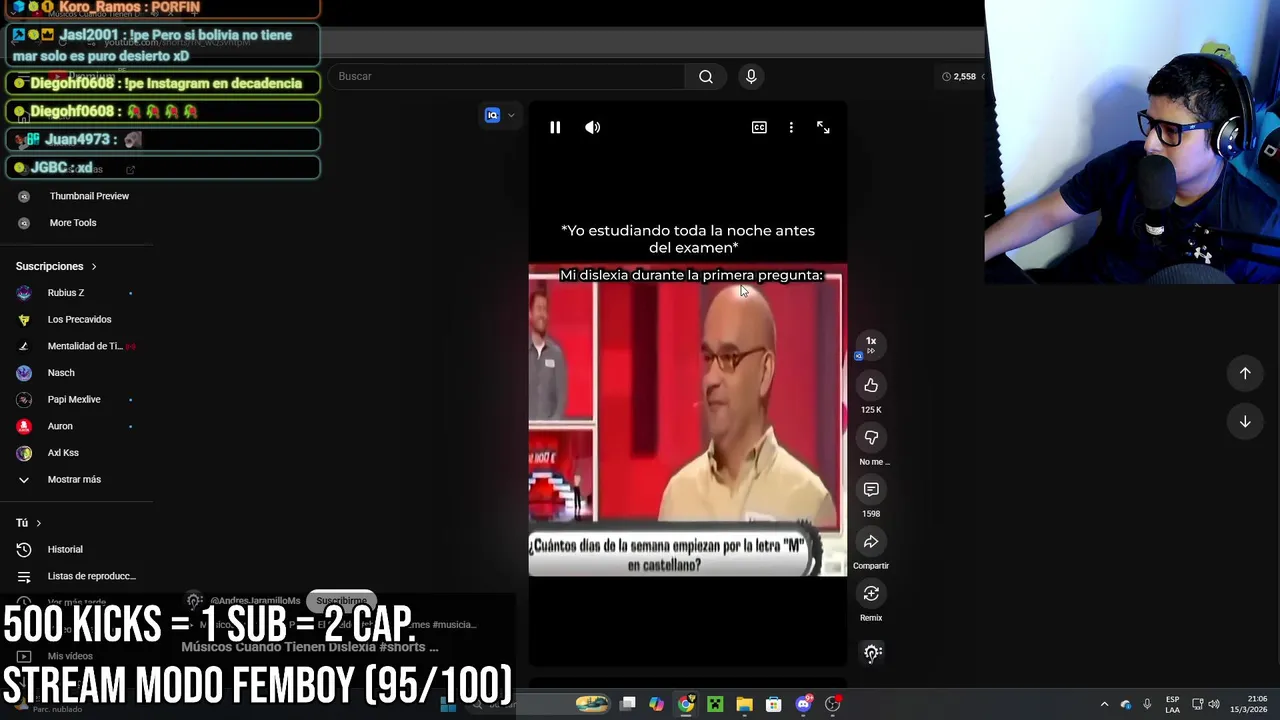Viewport: 1280px width, 720px height.
Task: Open File Explorer from the taskbar
Action: click(744, 704)
